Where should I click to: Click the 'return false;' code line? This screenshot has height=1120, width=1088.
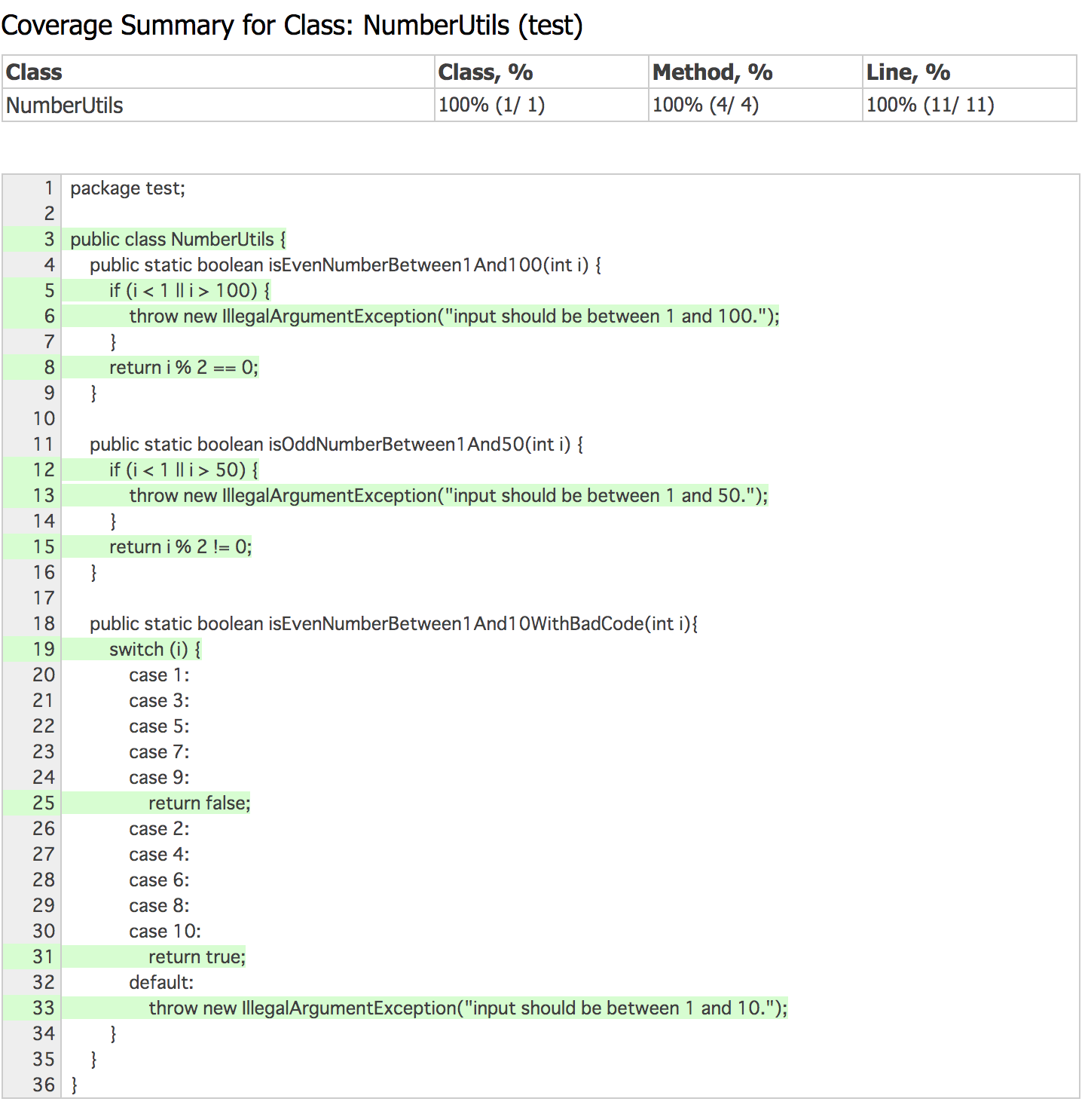click(199, 803)
